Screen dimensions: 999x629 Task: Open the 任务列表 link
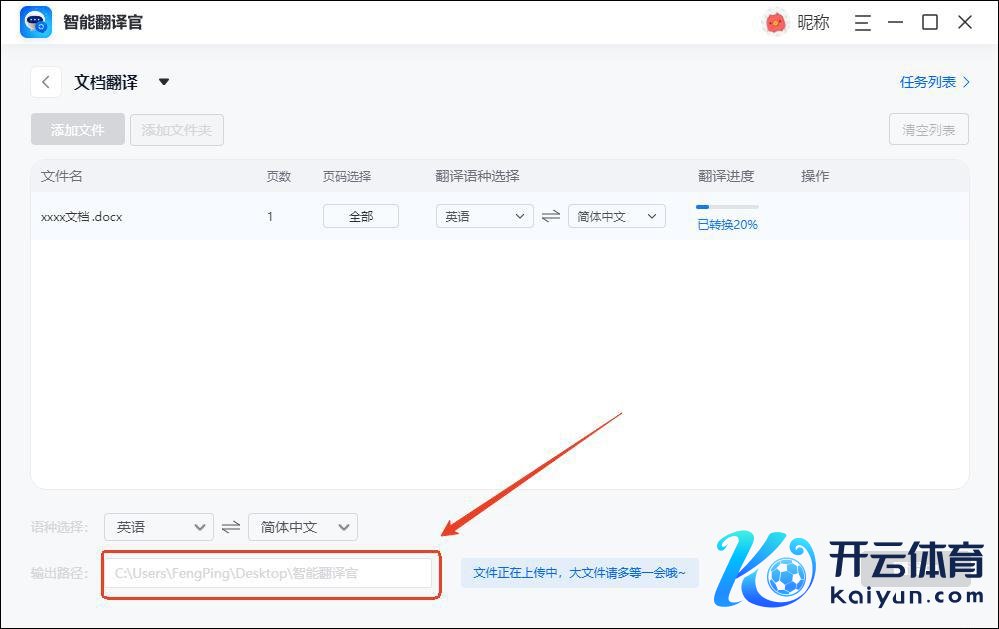[934, 82]
